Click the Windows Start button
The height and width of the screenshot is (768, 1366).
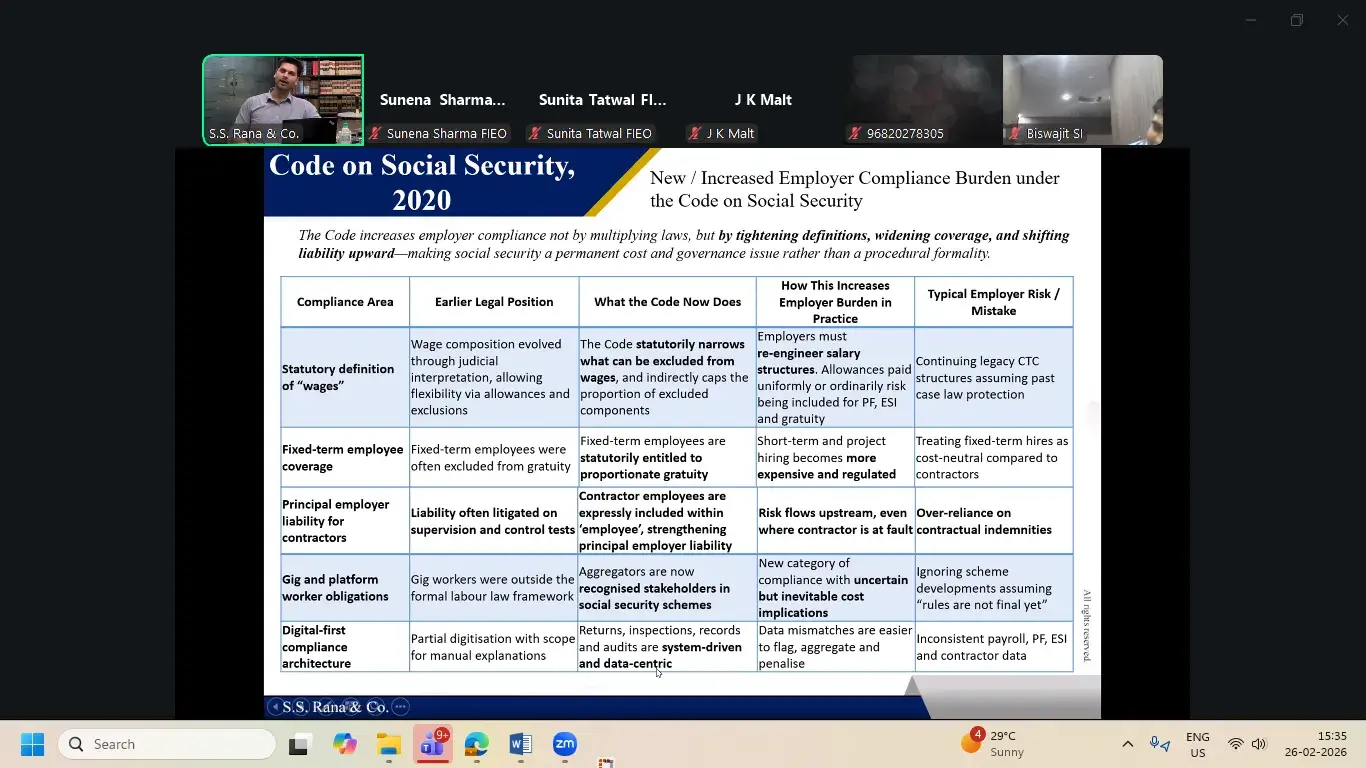[32, 744]
